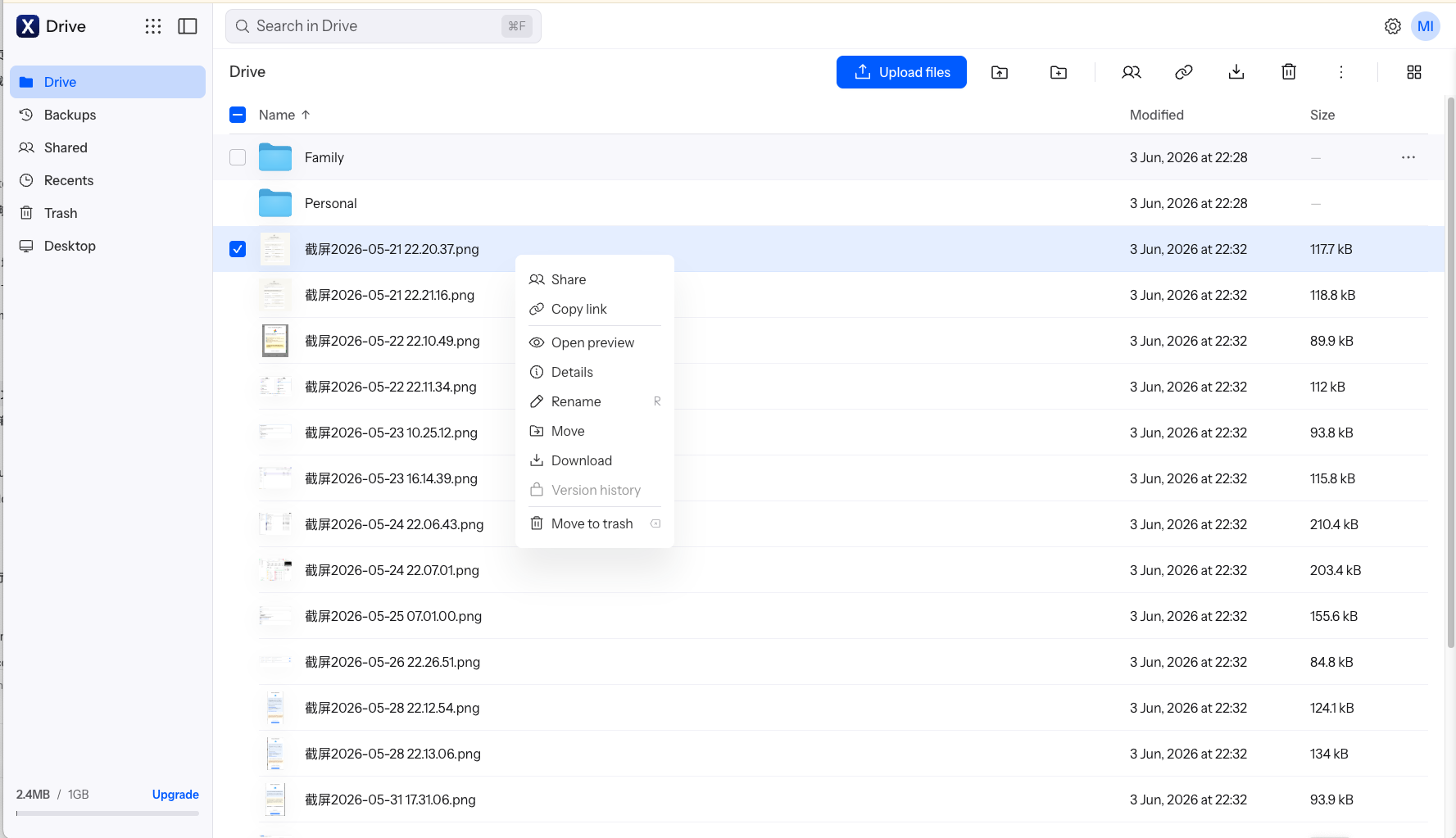Click the copy link toolbar icon

1184,72
